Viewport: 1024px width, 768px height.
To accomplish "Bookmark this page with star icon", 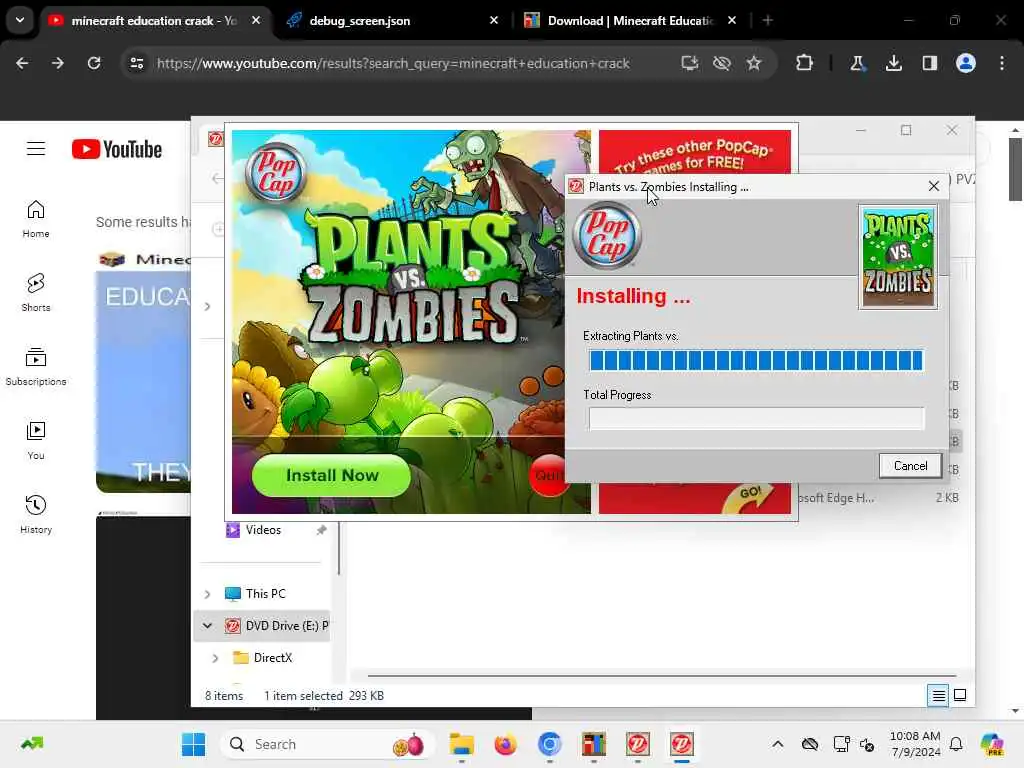I will click(x=754, y=63).
